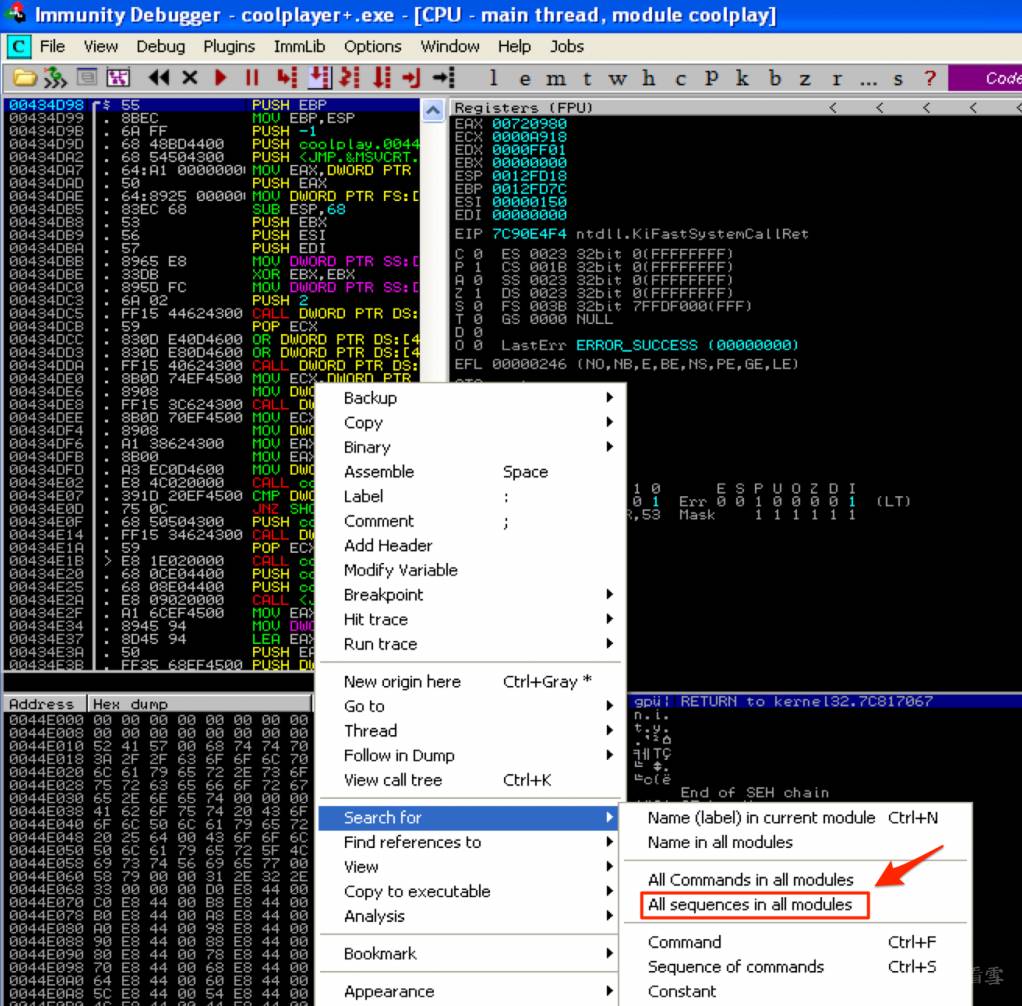Expand the Binary submenu
1022x1006 pixels.
tap(470, 447)
